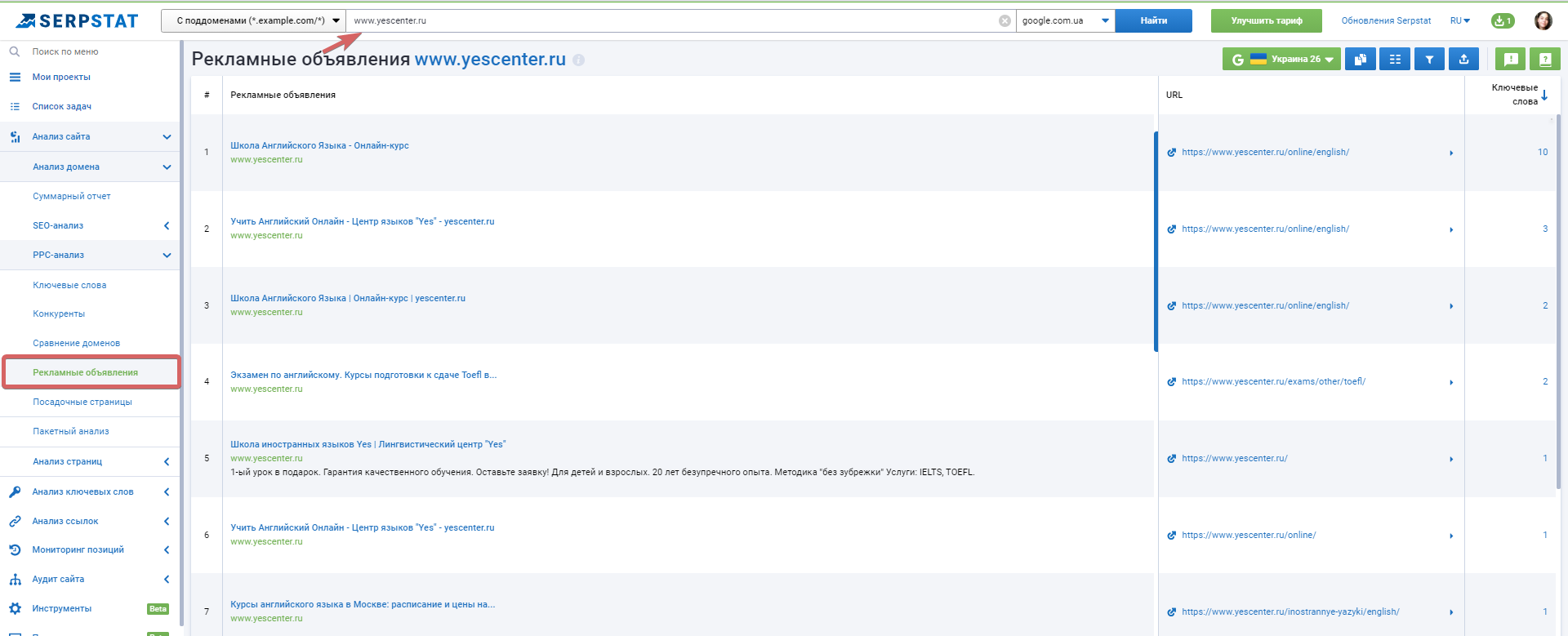
Task: Open external link icon for www.yescenter.ru/ URL
Action: pos(1172,459)
